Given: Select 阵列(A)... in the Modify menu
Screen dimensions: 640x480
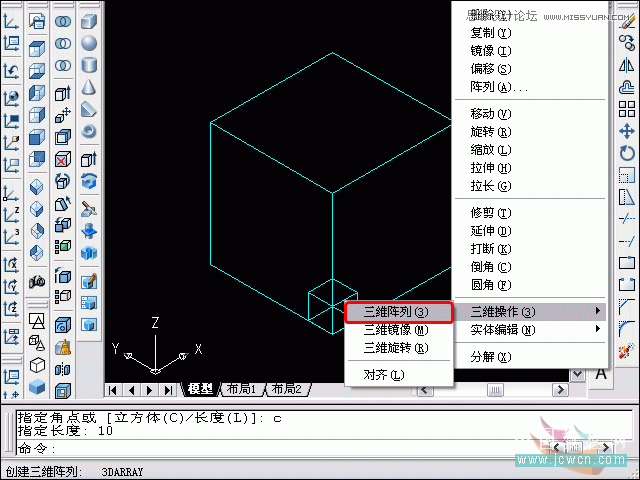Looking at the screenshot, I should point(530,87).
